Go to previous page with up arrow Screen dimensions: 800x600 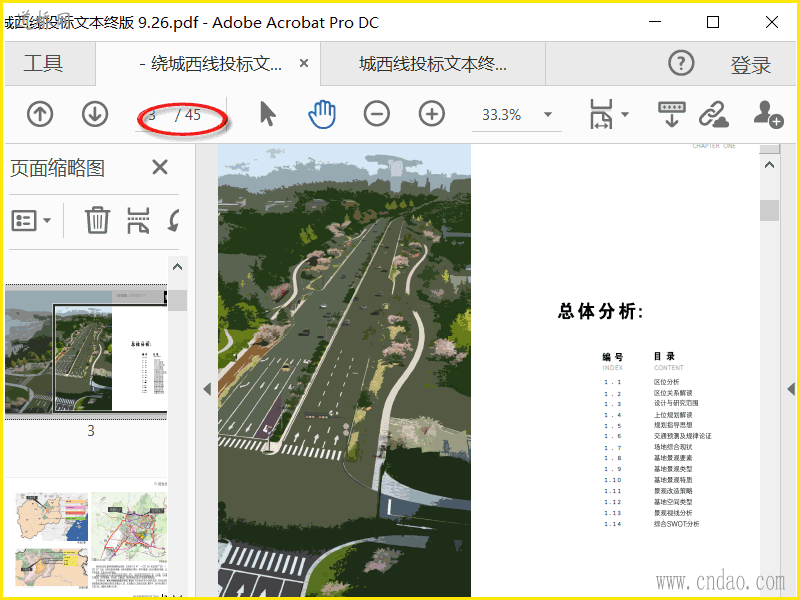coord(40,114)
